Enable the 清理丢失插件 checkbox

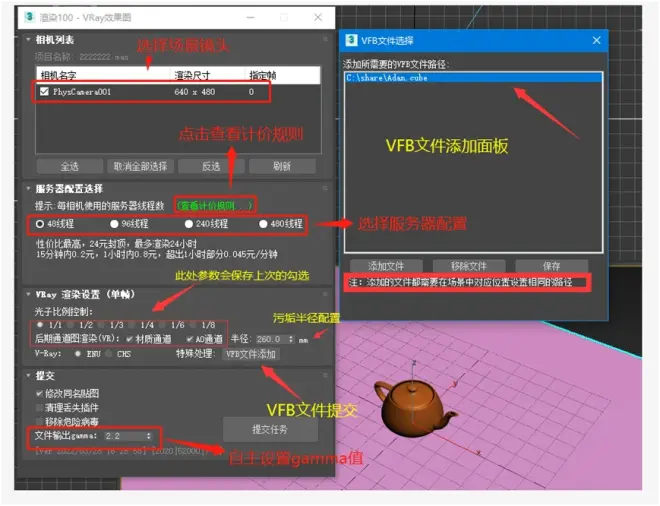click(39, 407)
